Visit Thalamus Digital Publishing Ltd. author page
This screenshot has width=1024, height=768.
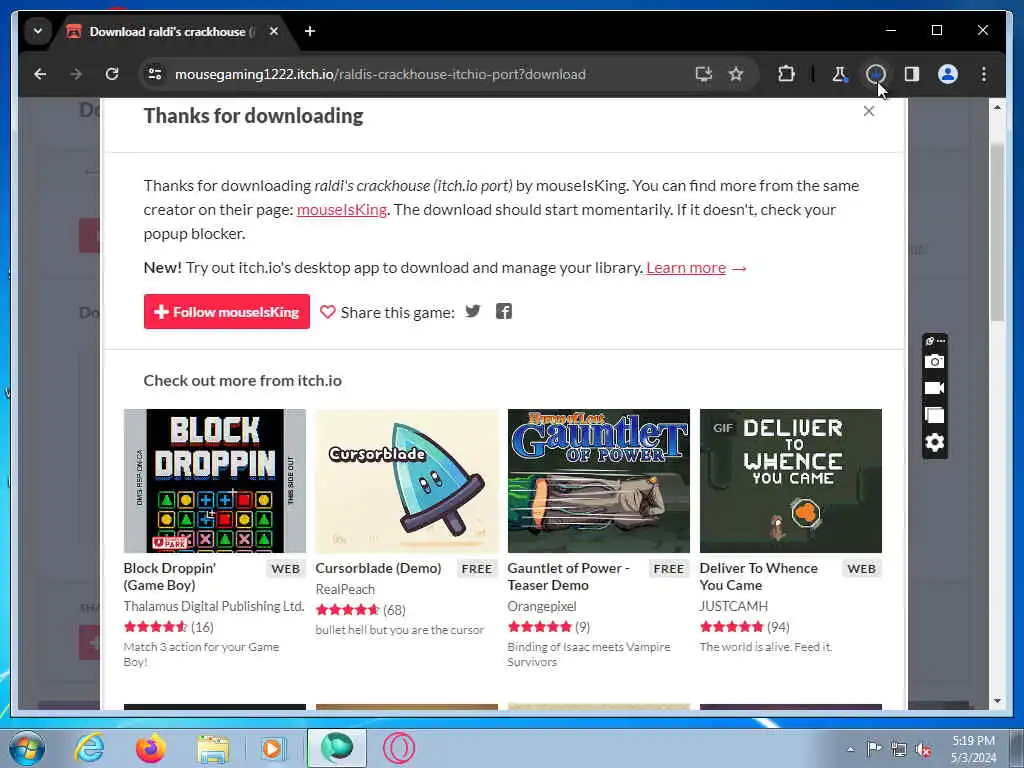[x=214, y=606]
